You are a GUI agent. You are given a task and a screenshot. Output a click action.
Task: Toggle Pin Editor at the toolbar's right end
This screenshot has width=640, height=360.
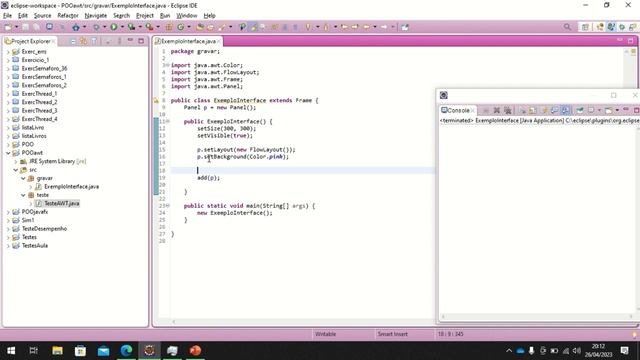404,27
